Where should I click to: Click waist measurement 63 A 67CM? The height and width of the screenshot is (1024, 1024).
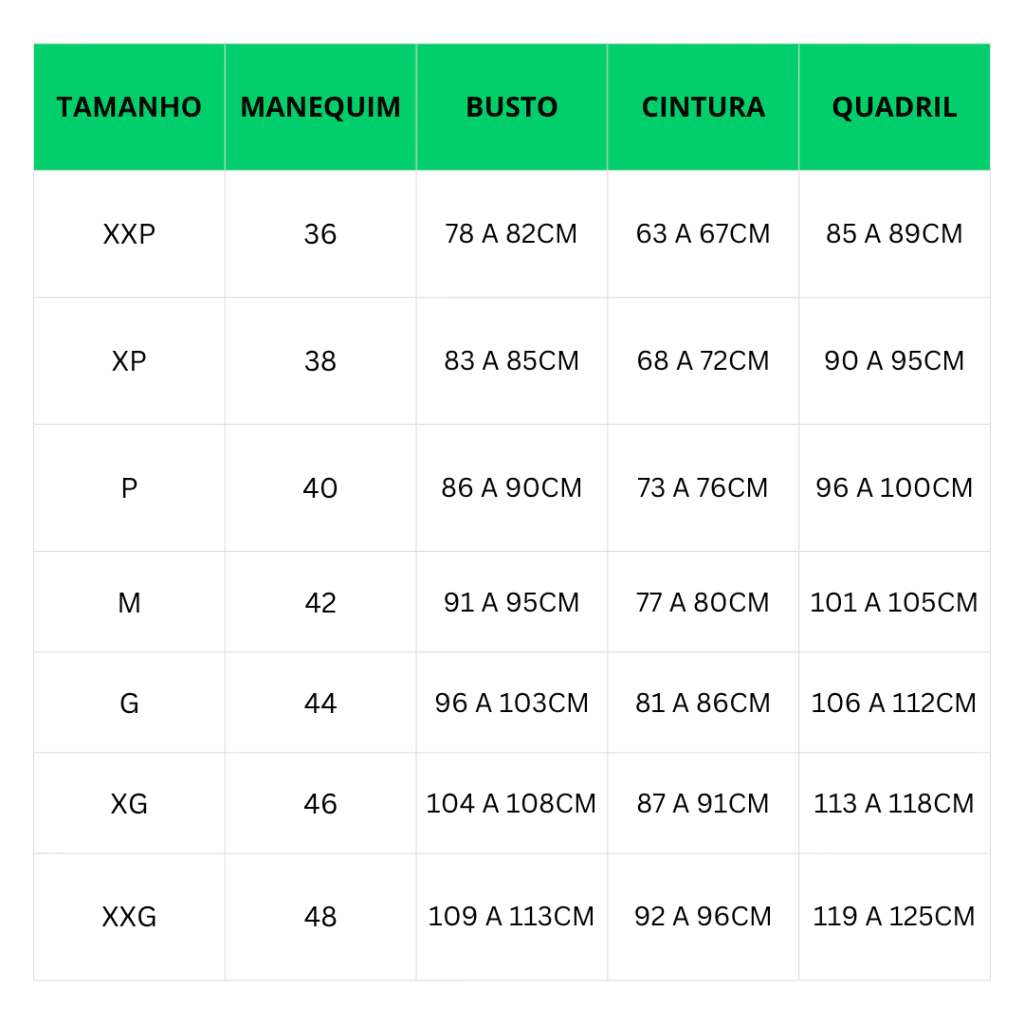(703, 234)
